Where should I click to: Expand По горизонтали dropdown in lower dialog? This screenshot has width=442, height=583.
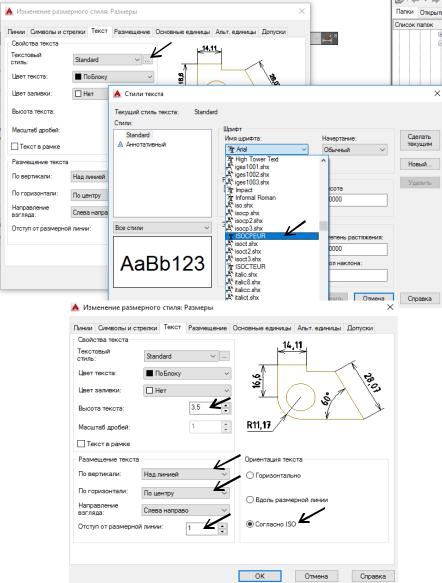click(x=185, y=493)
